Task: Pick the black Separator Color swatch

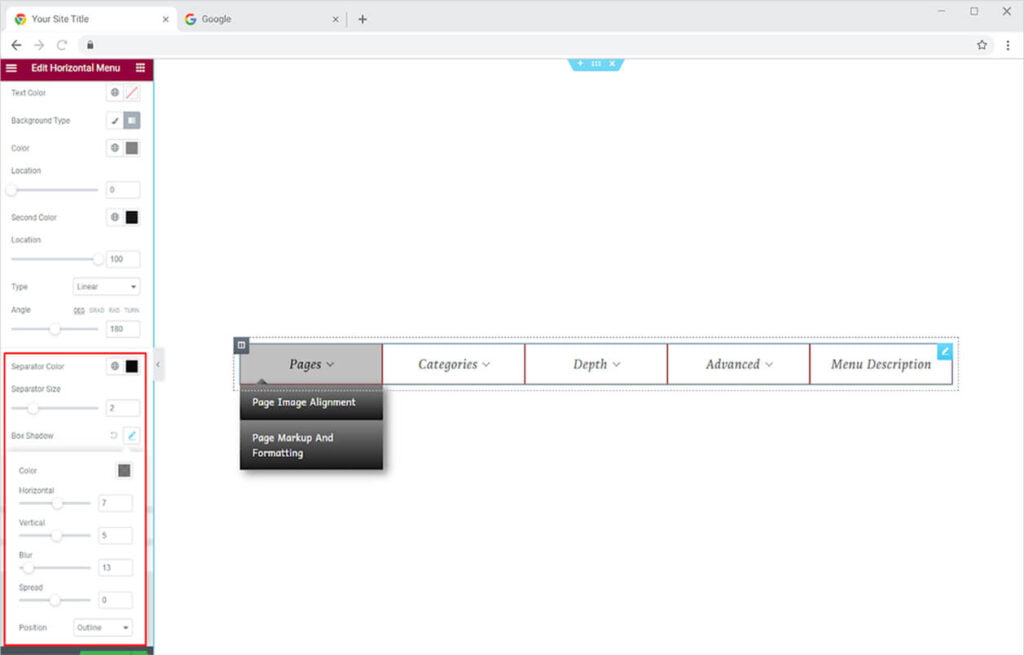Action: 132,366
